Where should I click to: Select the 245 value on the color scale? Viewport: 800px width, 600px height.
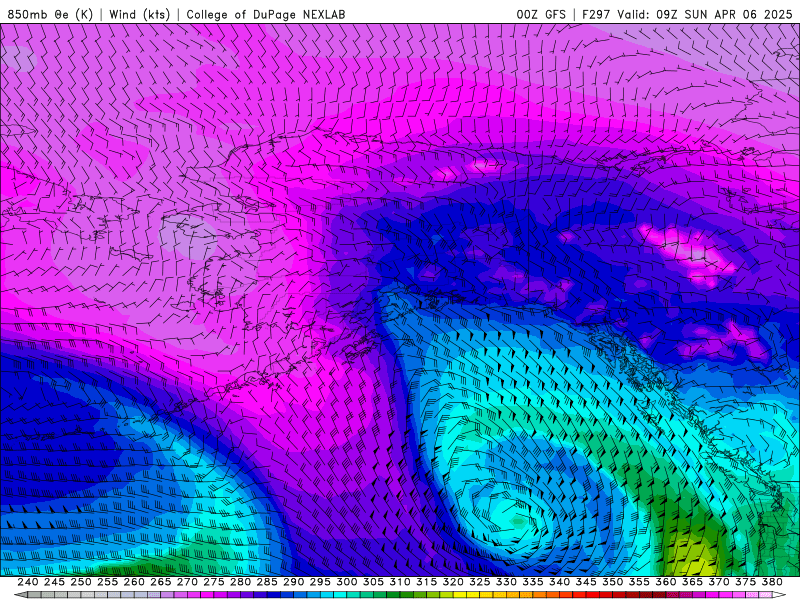pyautogui.click(x=54, y=582)
